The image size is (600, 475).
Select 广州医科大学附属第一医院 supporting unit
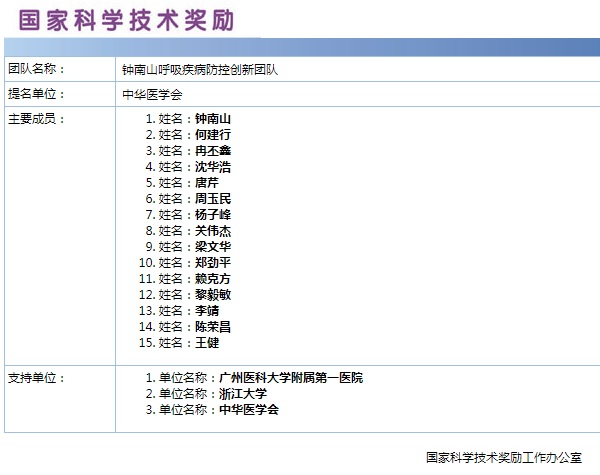tap(291, 378)
